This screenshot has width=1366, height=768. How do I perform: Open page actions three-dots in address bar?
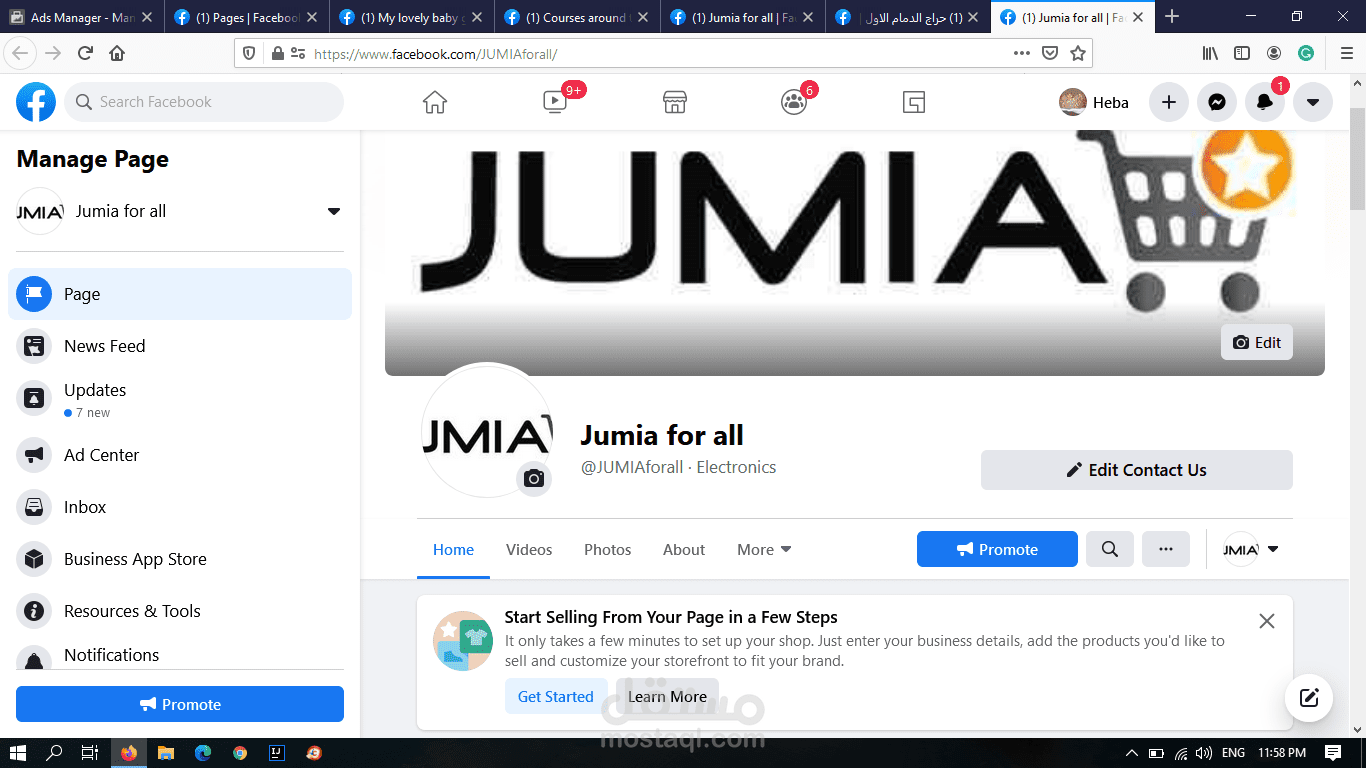point(1021,53)
